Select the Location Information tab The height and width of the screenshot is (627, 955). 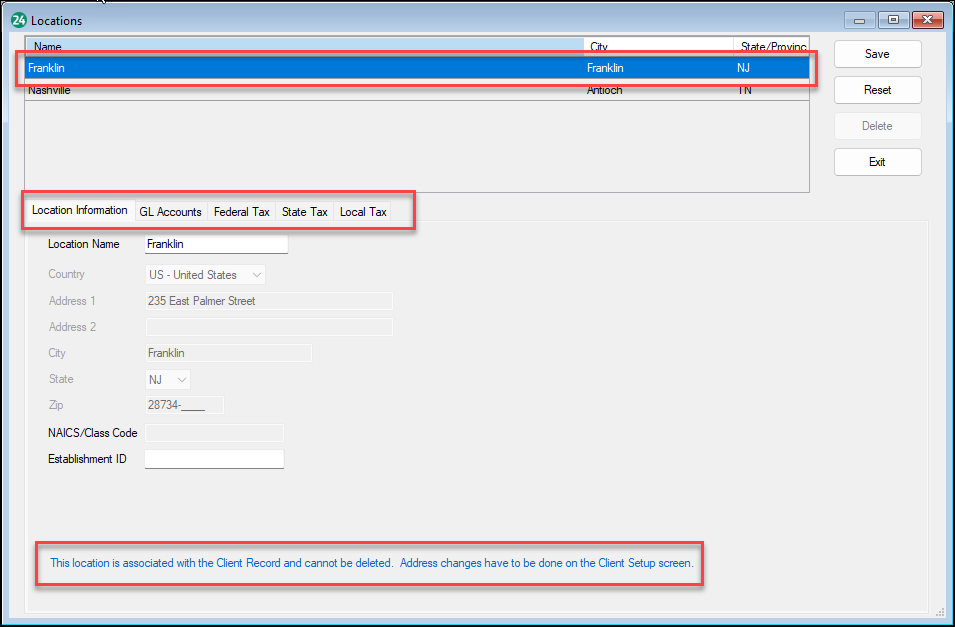pos(80,210)
